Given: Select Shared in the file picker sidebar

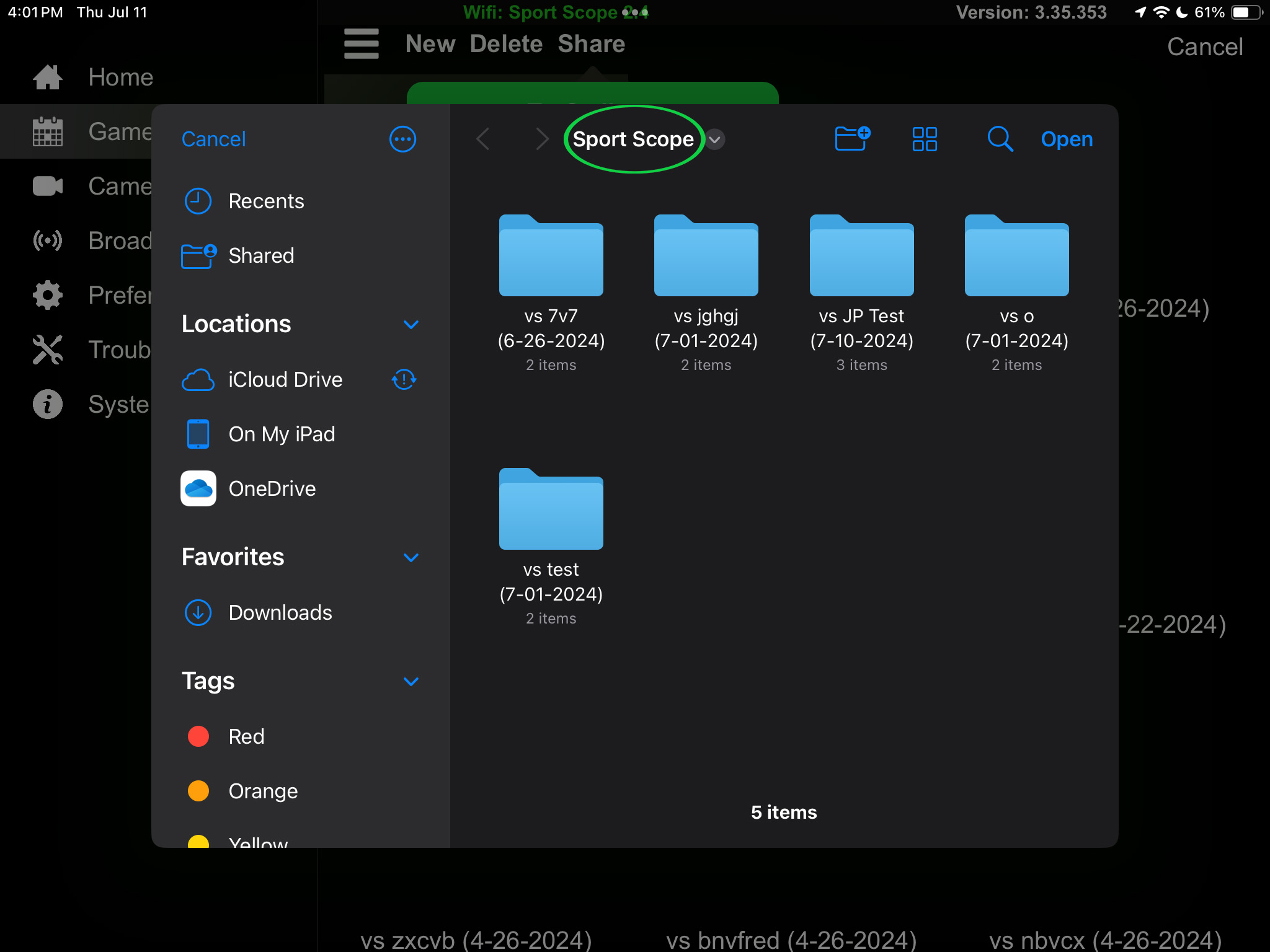Looking at the screenshot, I should coord(300,255).
